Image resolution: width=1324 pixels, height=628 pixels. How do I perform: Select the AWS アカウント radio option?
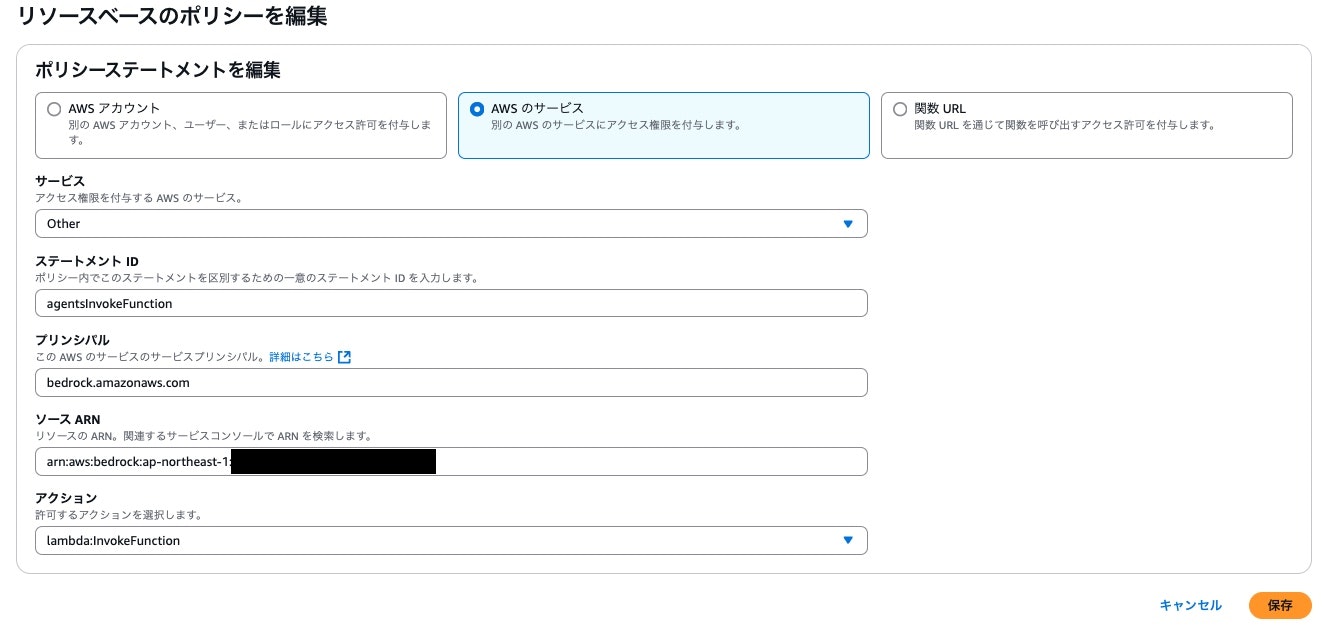point(55,109)
